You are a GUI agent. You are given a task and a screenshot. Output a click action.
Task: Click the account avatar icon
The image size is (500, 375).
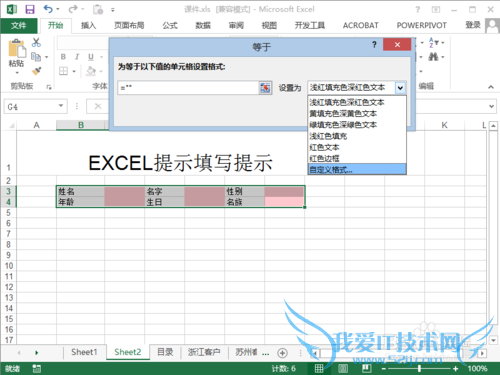[492, 26]
